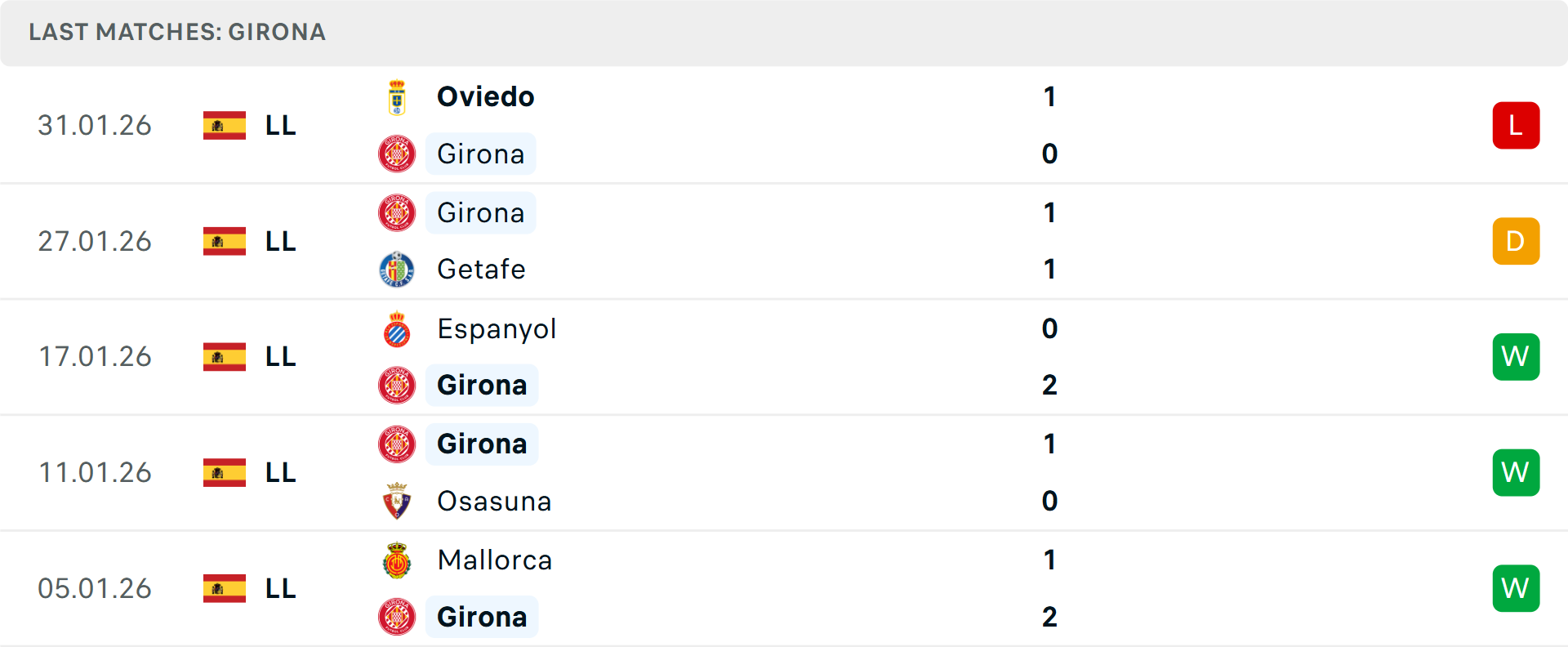Viewport: 1568px width, 647px height.
Task: Click the Spain flag beside the 31.01.26 match
Action: tap(224, 125)
